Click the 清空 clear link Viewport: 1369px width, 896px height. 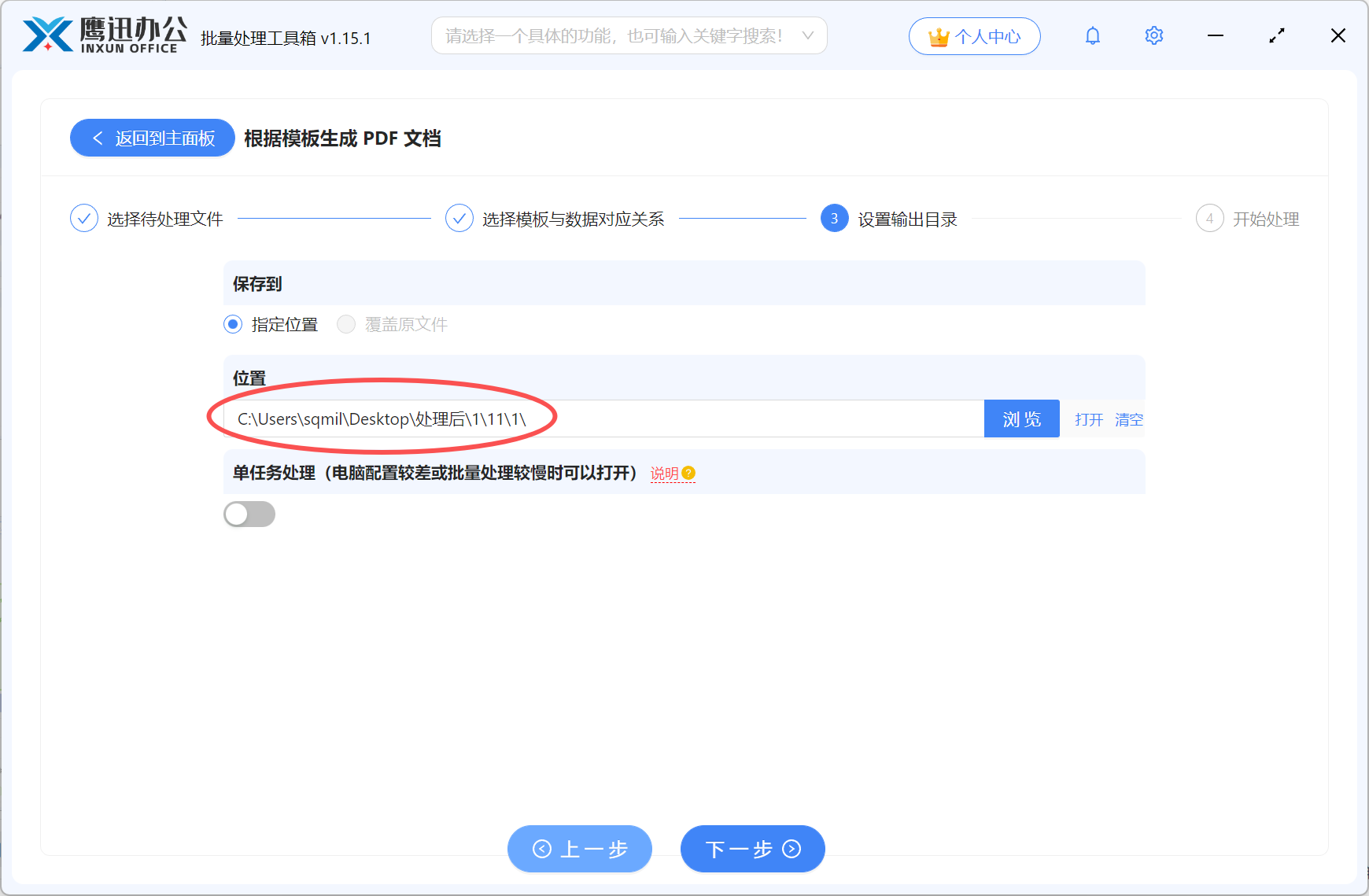(x=1129, y=419)
